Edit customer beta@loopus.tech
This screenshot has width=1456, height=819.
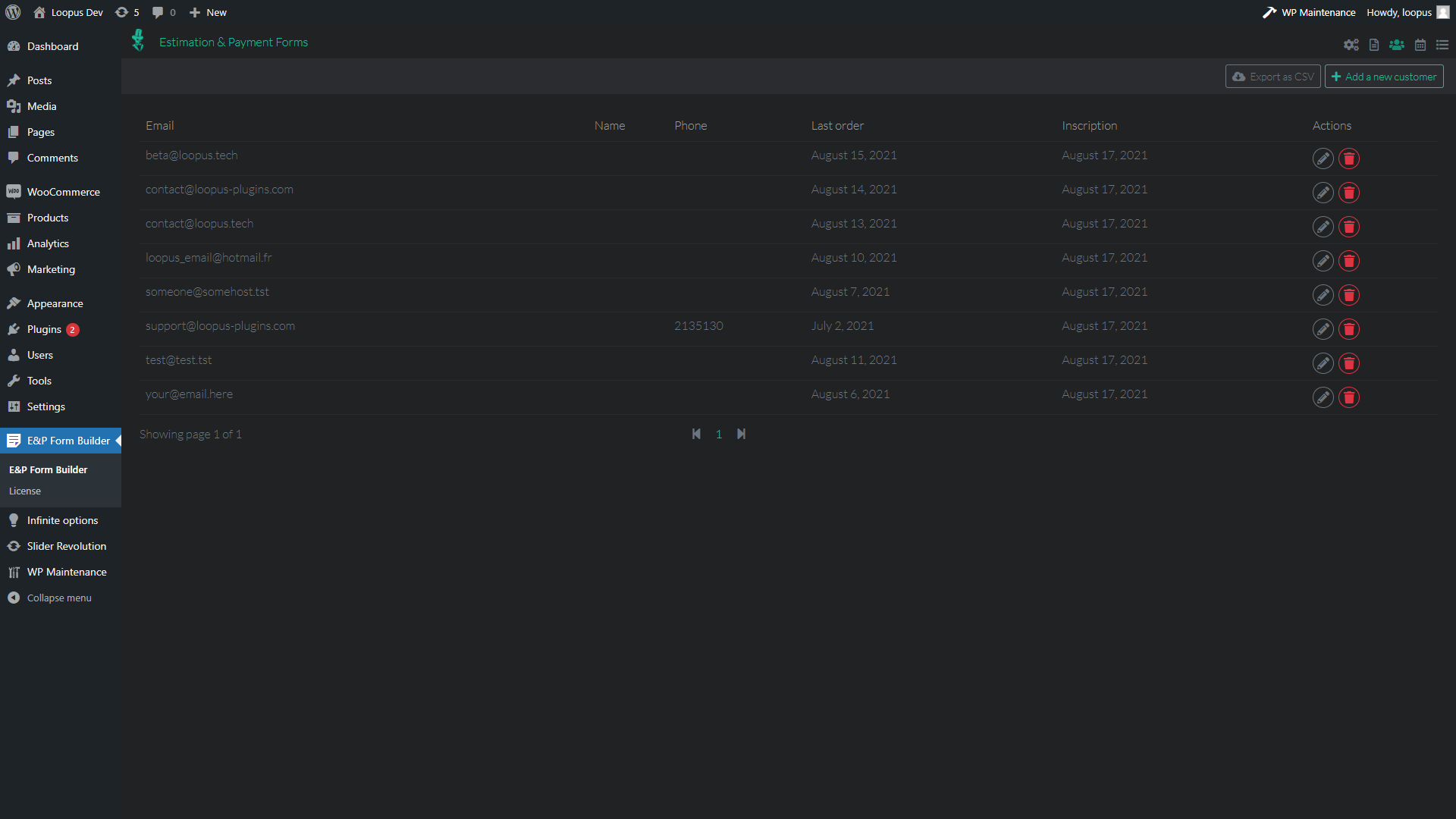click(x=1323, y=158)
